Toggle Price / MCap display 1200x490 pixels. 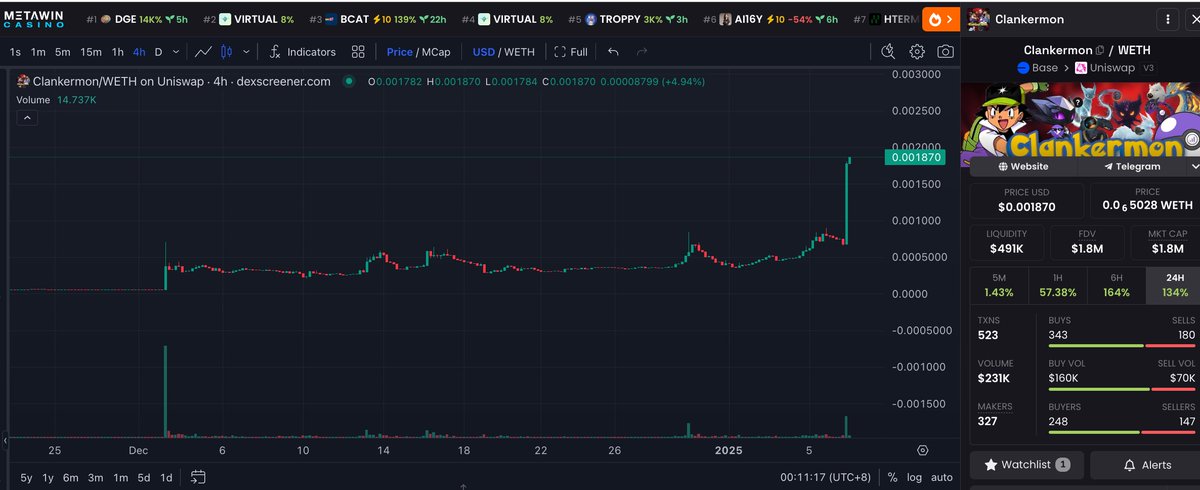[420, 51]
